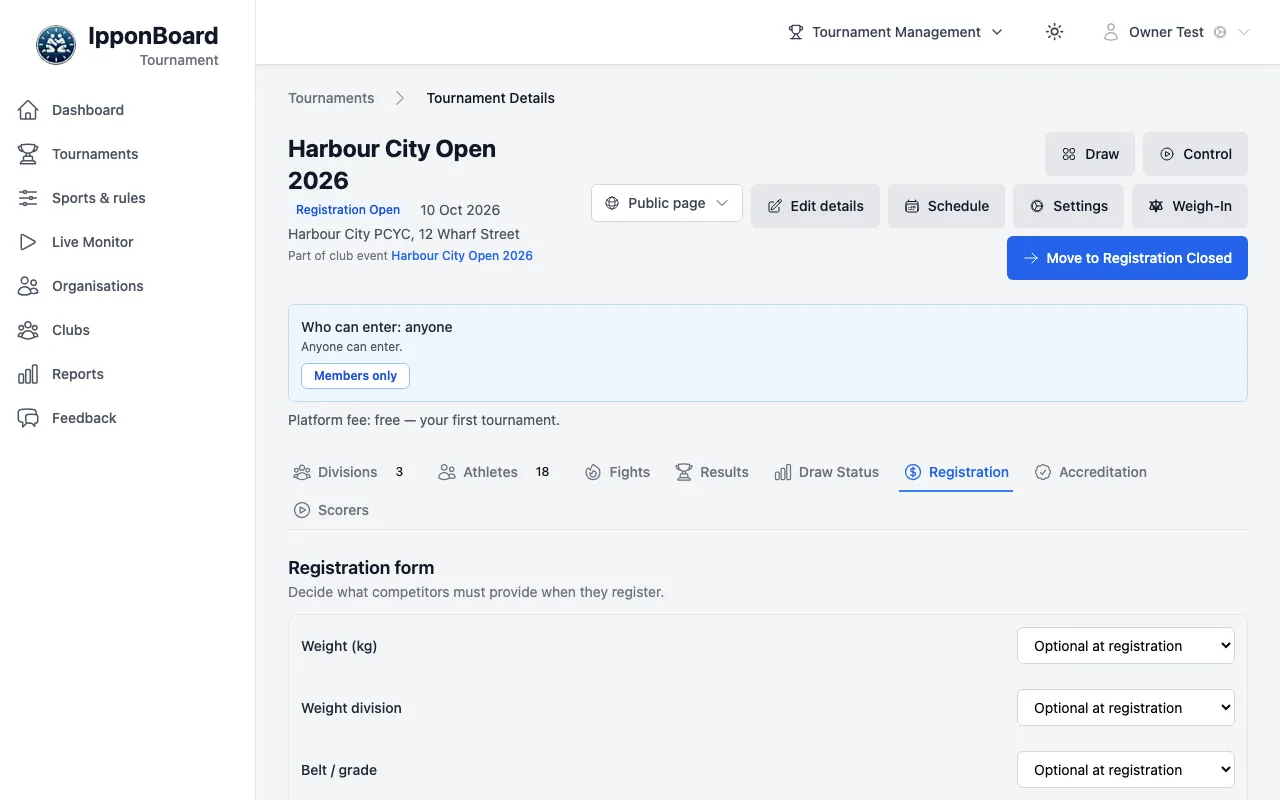This screenshot has height=800, width=1280.
Task: Click the pencil icon on Edit details
Action: 775,206
